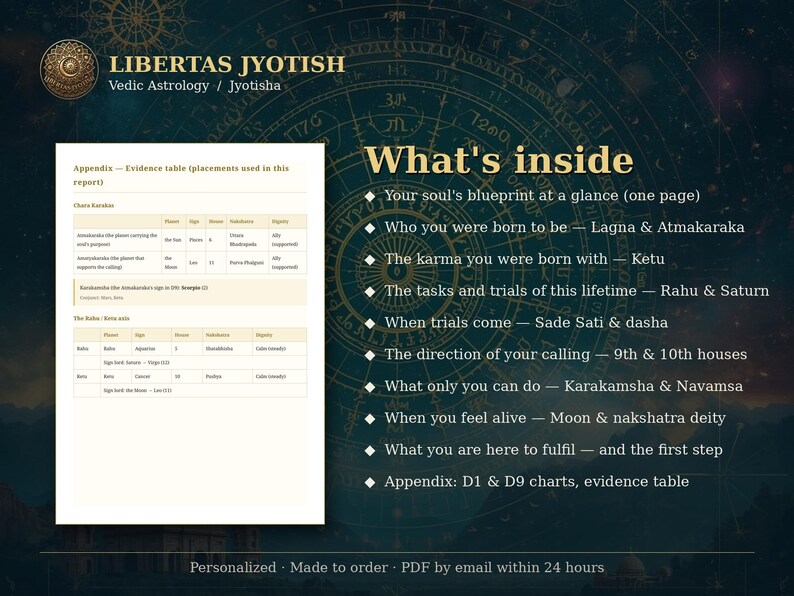The width and height of the screenshot is (794, 596).
Task: Click the diamond bullet beside Rahu & Saturn line
Action: click(370, 292)
